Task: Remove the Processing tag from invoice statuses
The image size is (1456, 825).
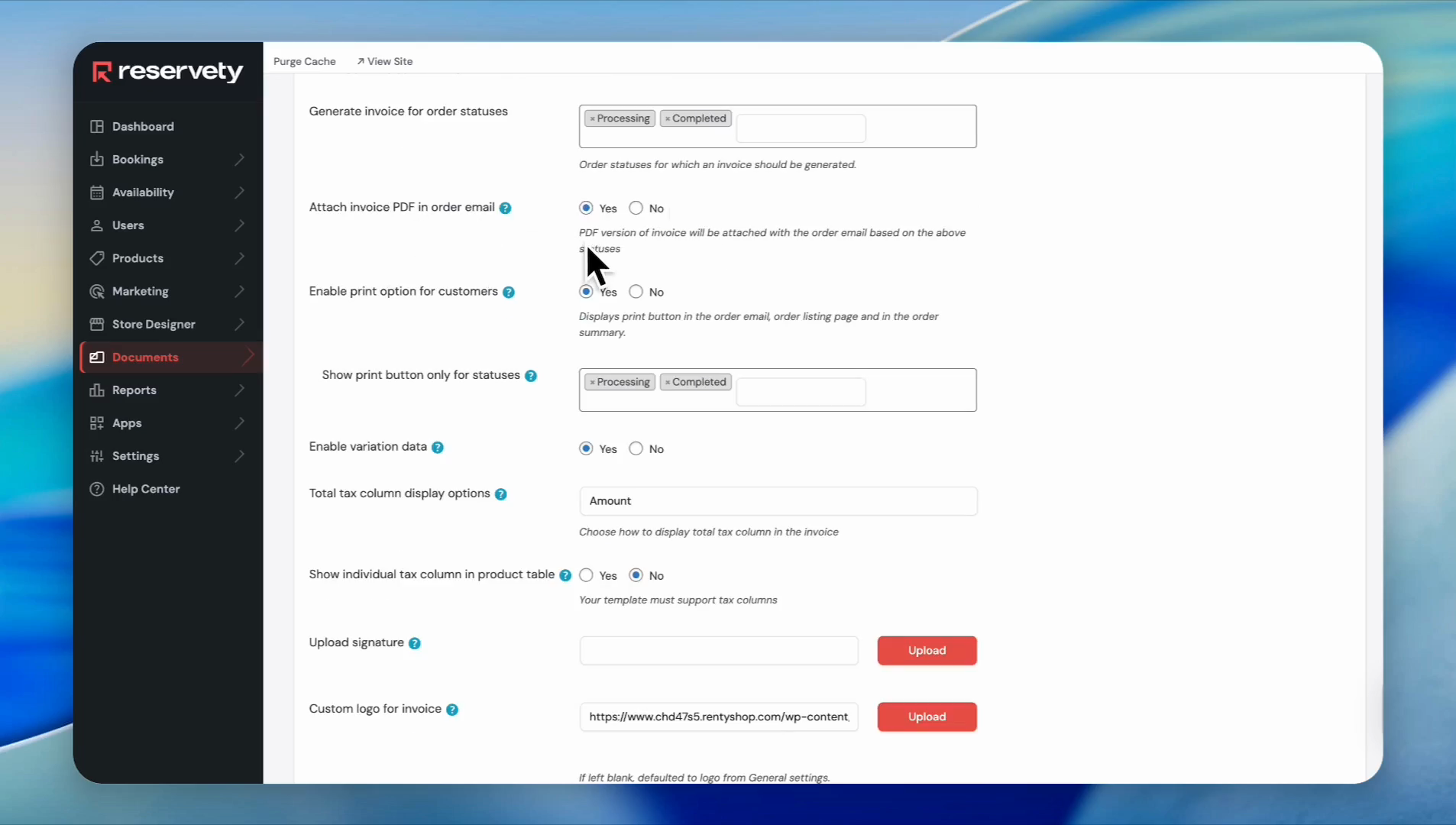Action: [592, 119]
